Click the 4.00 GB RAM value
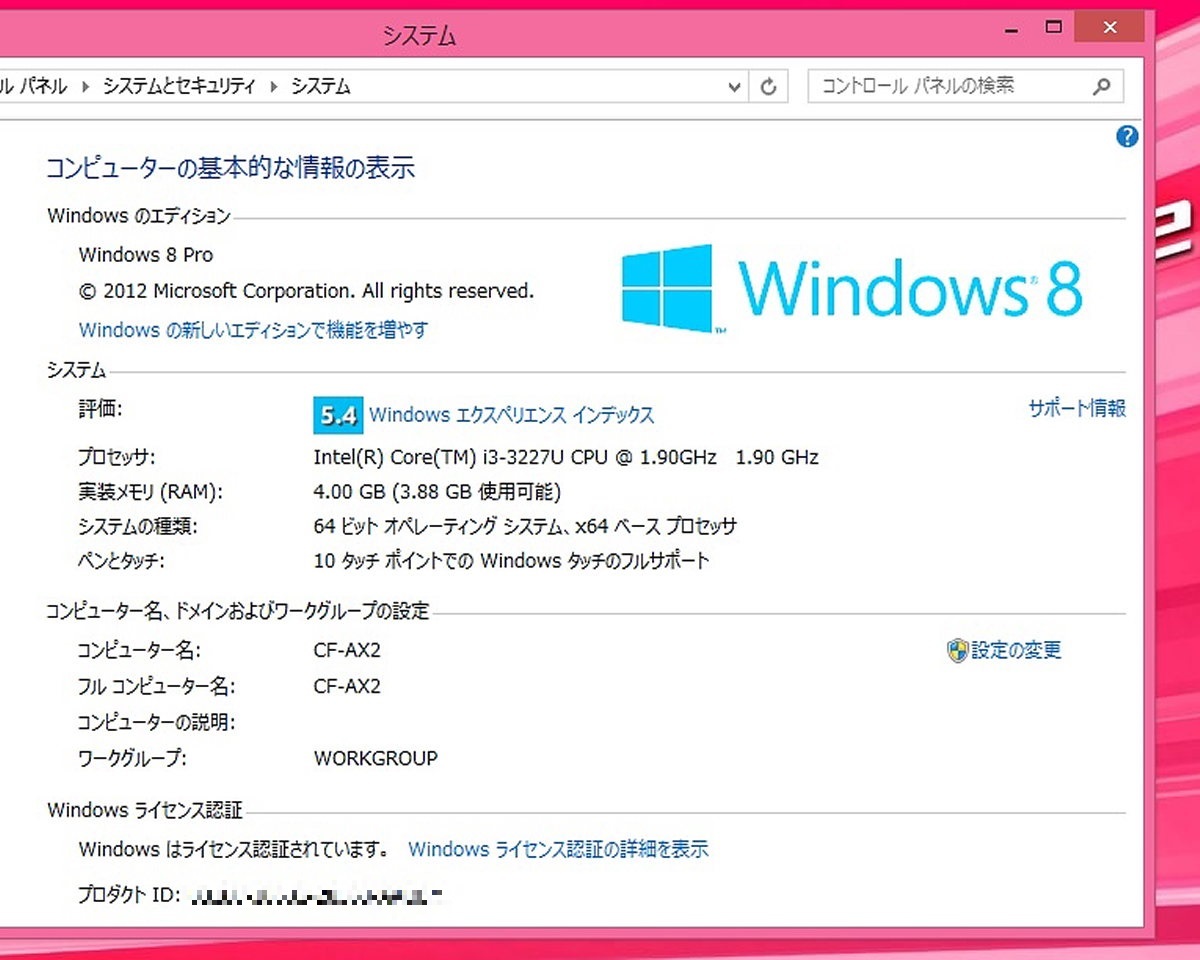This screenshot has width=1200, height=960. pos(437,492)
